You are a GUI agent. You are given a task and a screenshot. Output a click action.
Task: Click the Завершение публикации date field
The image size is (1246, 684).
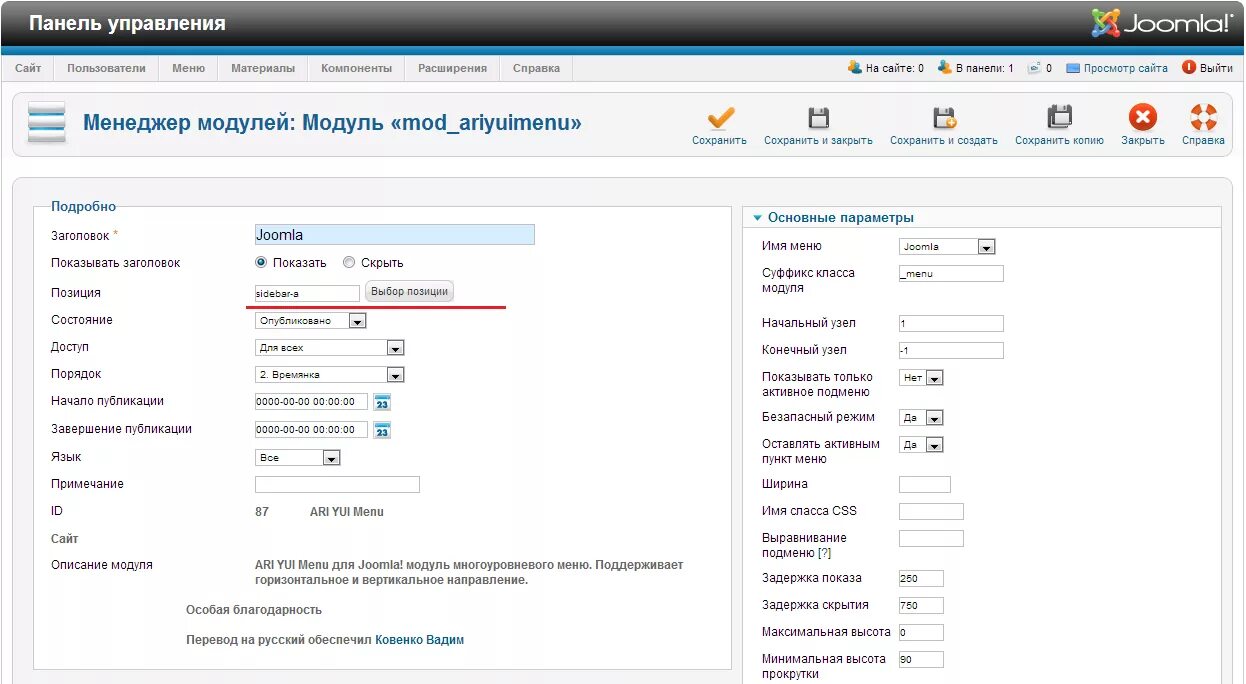coord(311,430)
